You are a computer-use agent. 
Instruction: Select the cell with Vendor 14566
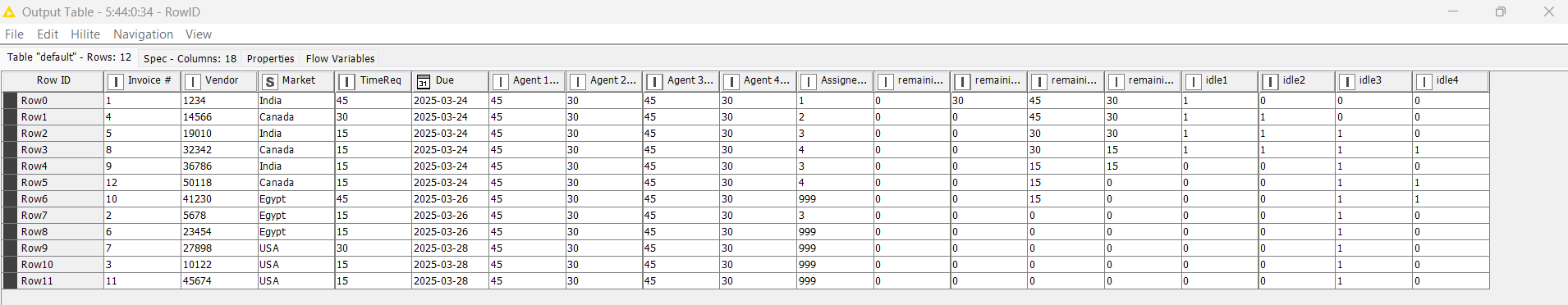[219, 117]
